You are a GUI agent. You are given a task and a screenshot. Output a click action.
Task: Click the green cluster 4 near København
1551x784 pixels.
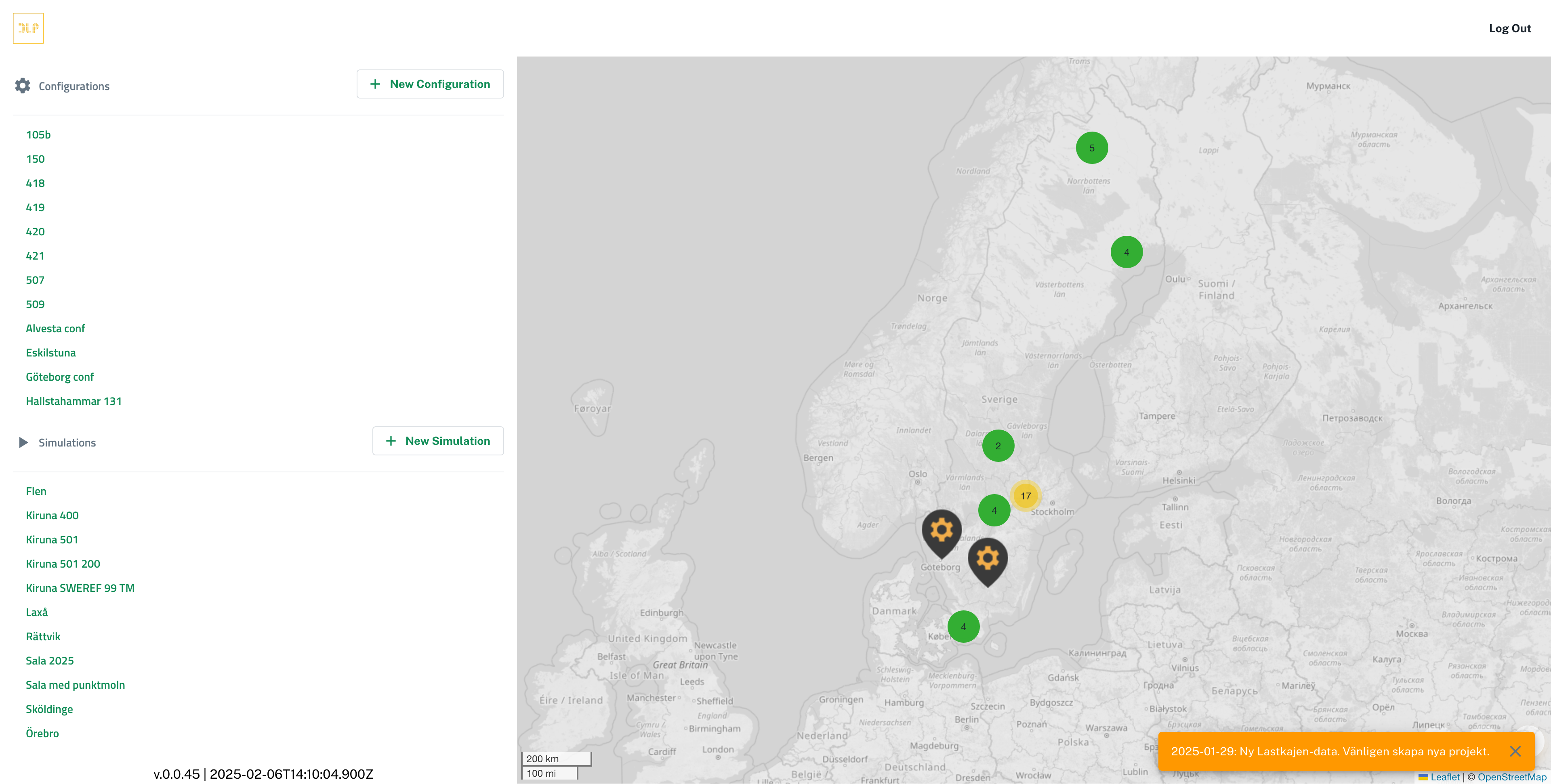[963, 627]
